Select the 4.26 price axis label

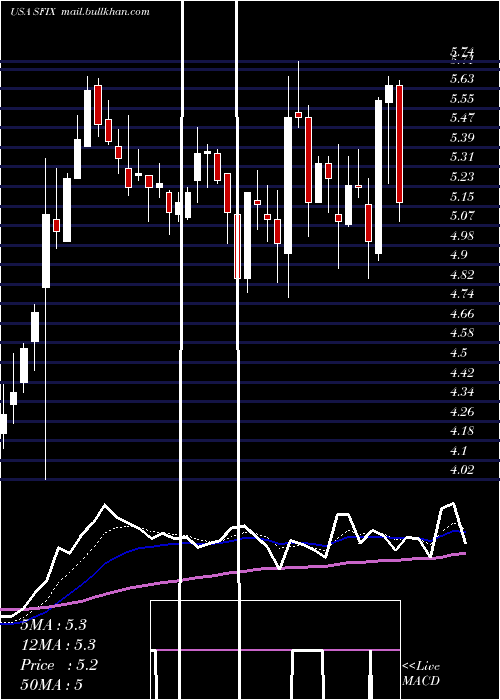462,411
